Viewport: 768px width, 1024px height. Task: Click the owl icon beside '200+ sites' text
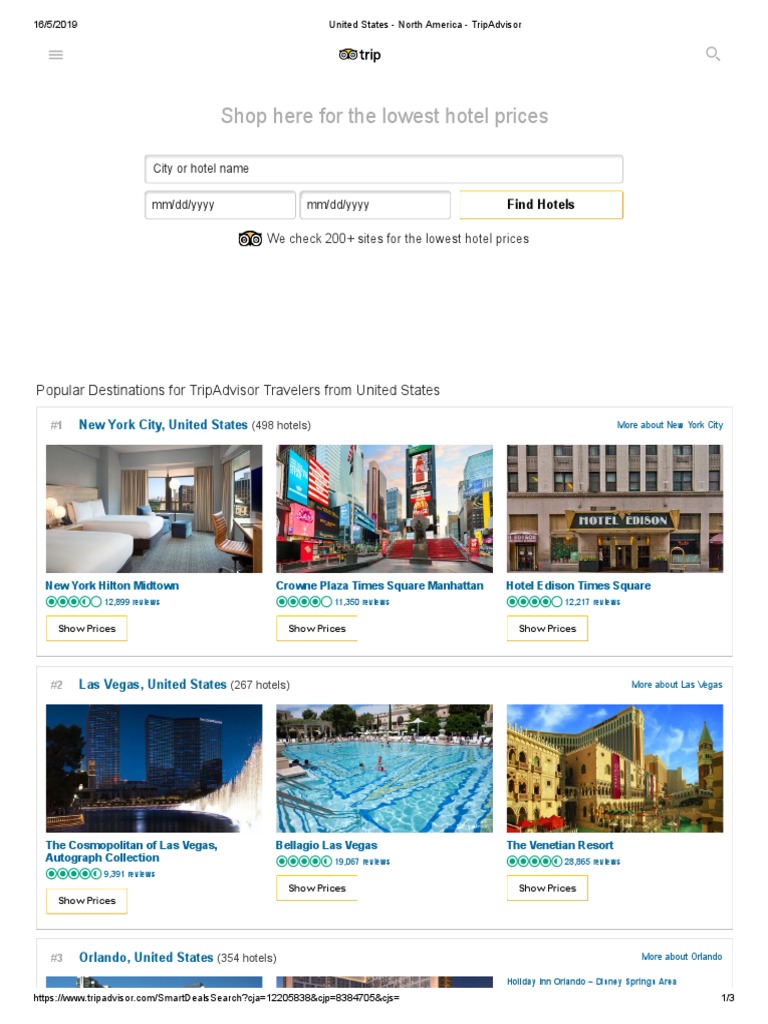(250, 239)
